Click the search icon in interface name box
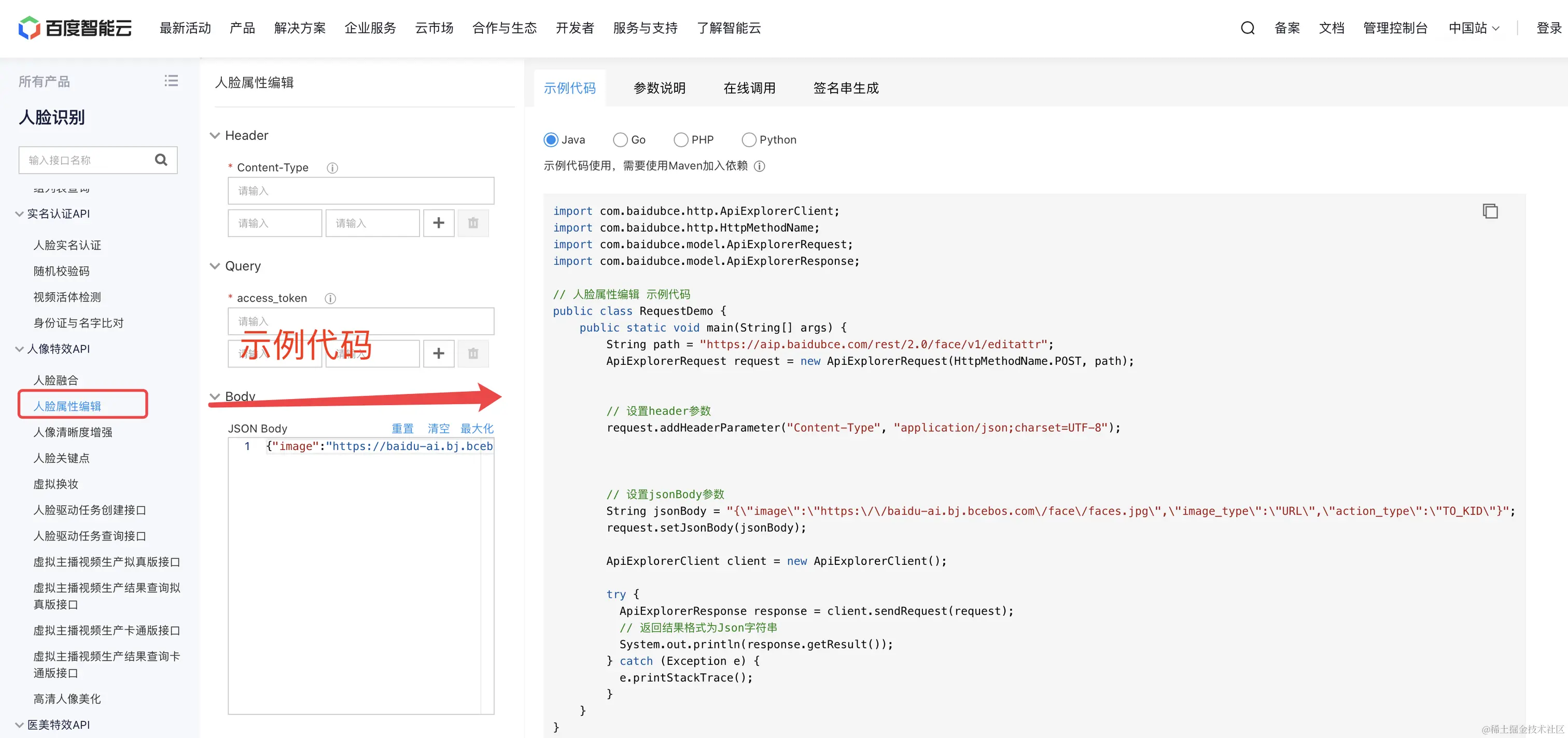Viewport: 1568px width, 738px height. (x=161, y=160)
